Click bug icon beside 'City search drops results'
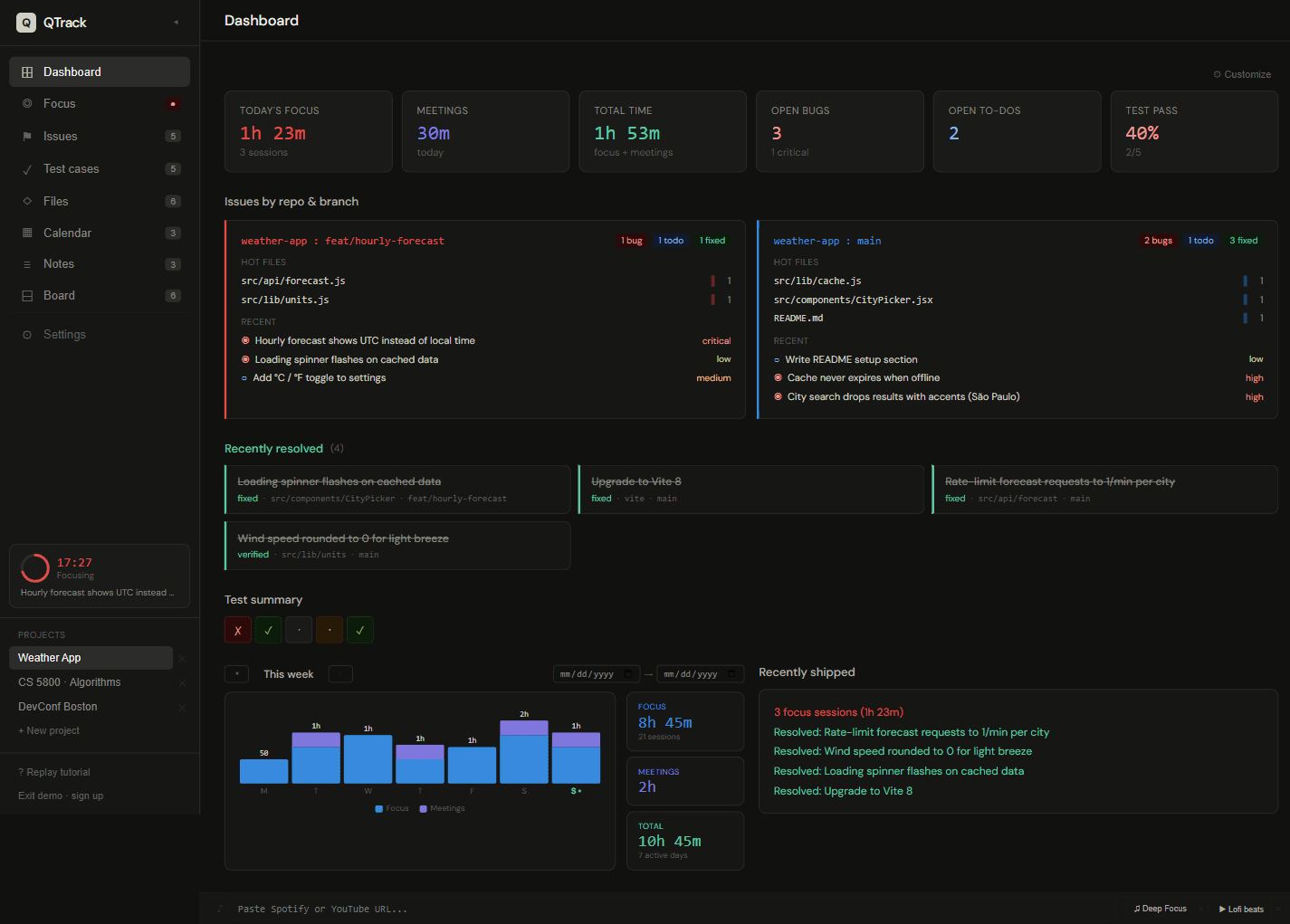 pyautogui.click(x=778, y=397)
